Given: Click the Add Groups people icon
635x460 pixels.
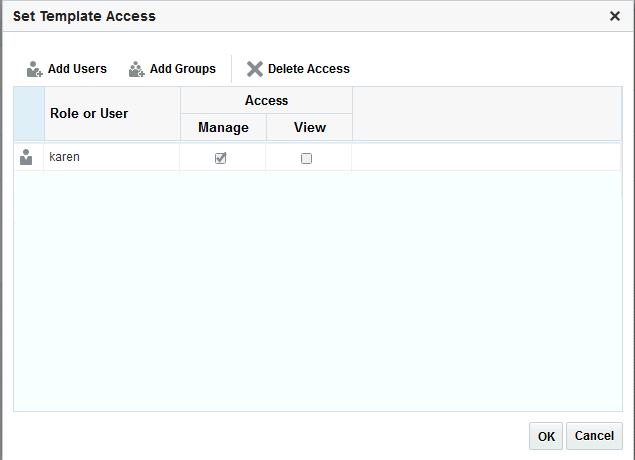Looking at the screenshot, I should 137,69.
